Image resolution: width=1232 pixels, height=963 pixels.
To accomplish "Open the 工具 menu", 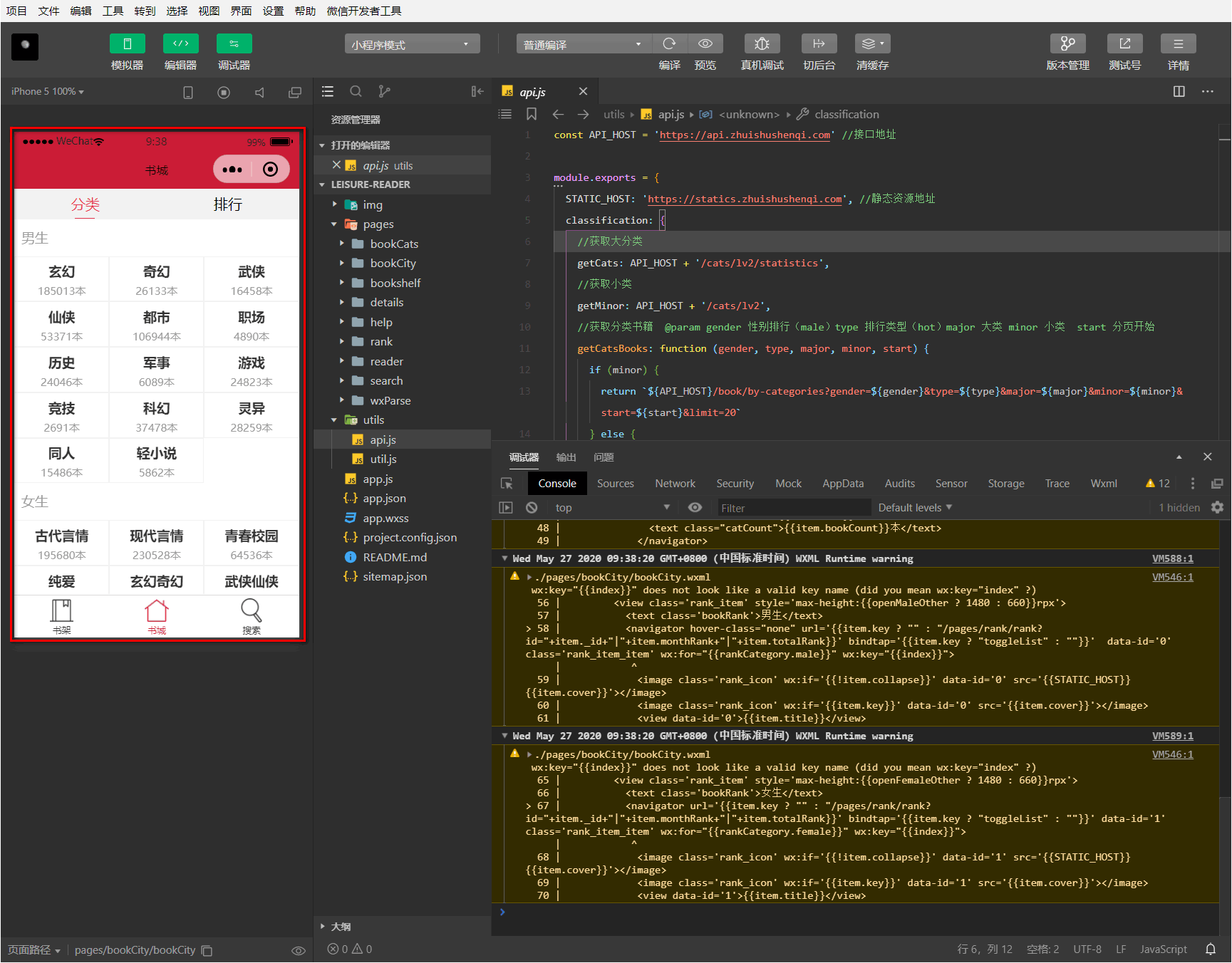I will tap(113, 11).
